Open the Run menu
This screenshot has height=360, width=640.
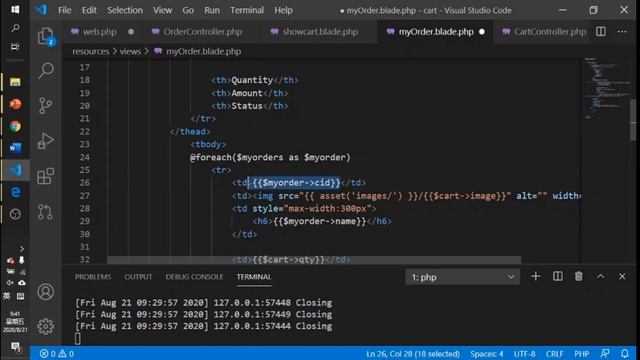point(212,10)
